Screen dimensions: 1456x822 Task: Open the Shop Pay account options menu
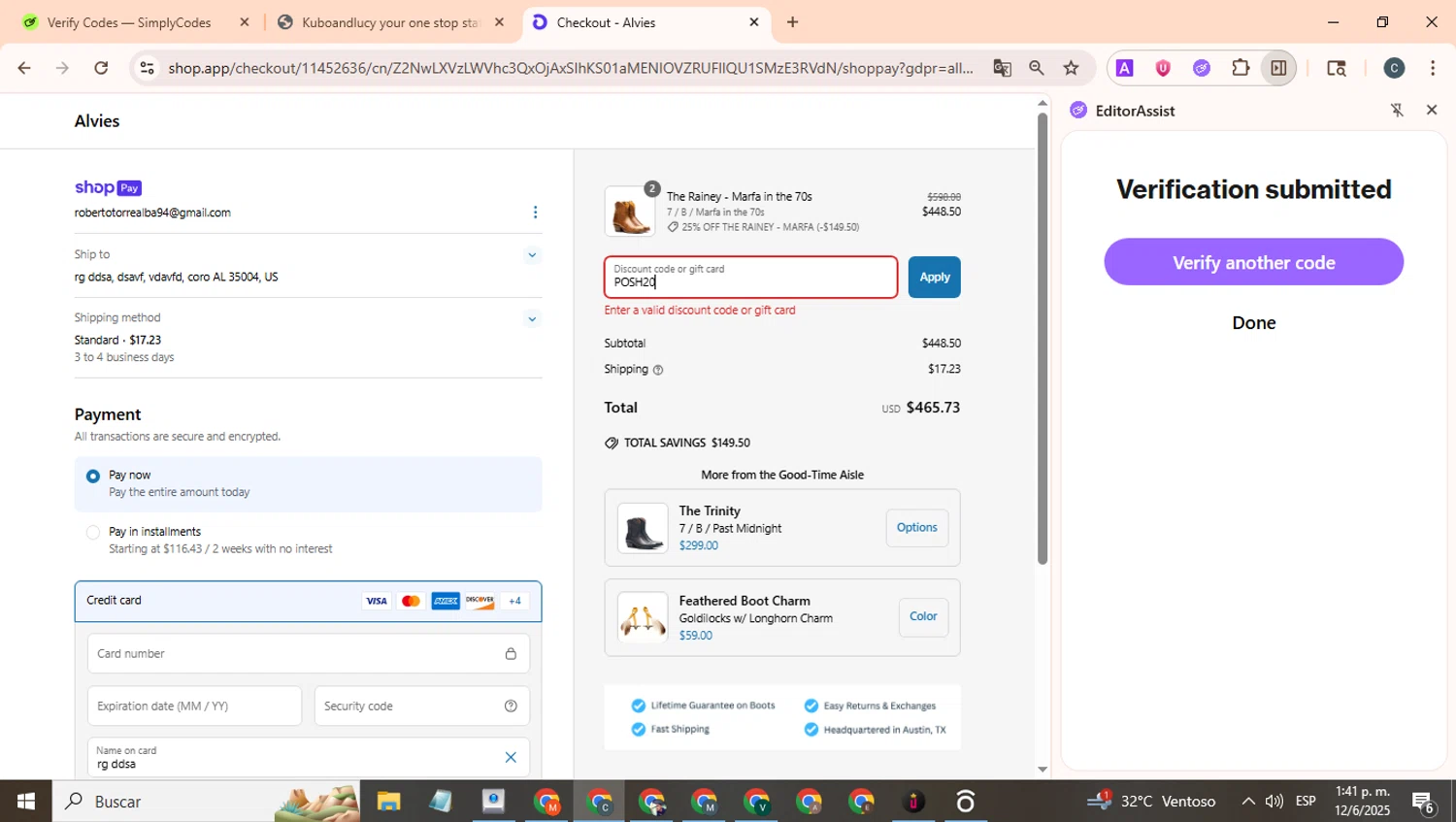pos(535,213)
